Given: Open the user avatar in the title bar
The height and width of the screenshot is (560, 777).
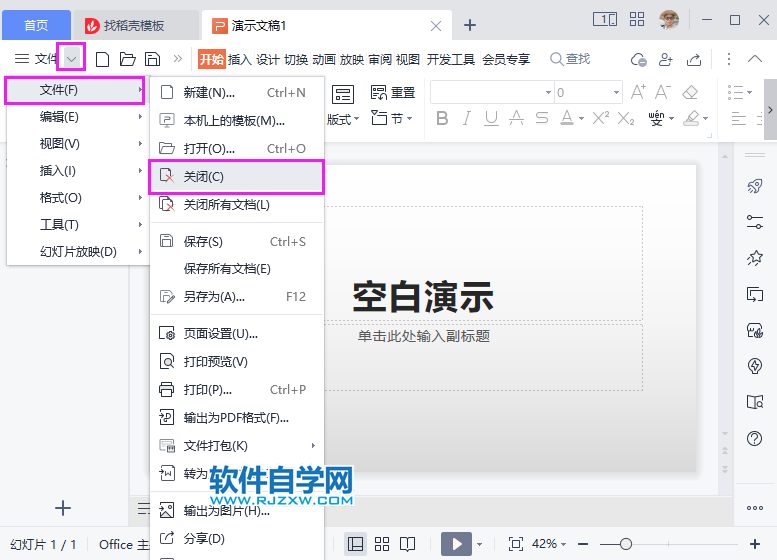Looking at the screenshot, I should [669, 20].
